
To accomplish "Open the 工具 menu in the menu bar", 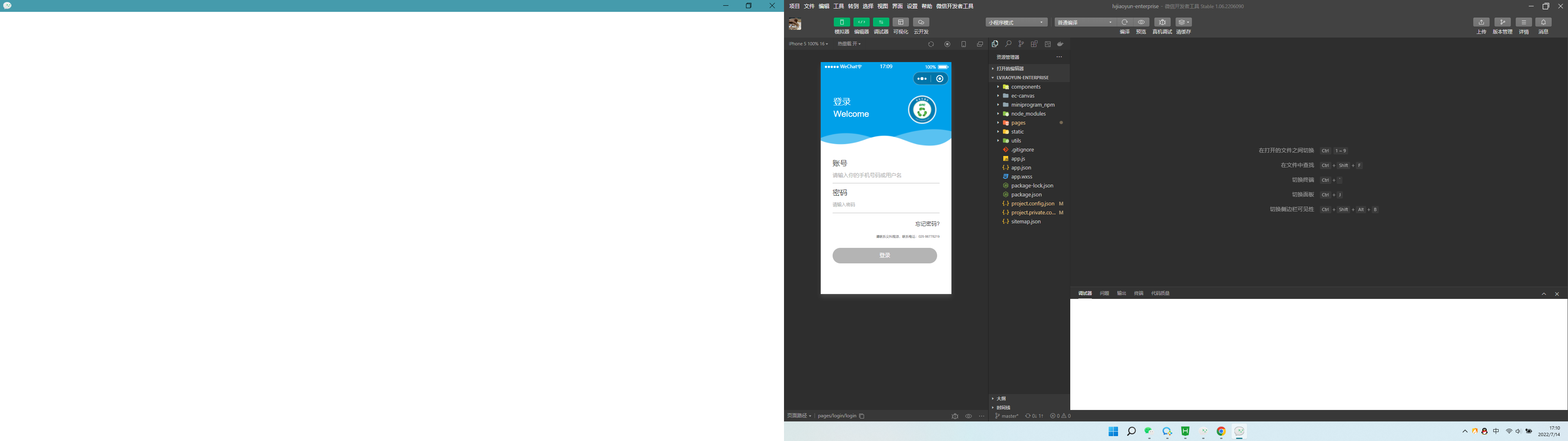I will tap(838, 6).
